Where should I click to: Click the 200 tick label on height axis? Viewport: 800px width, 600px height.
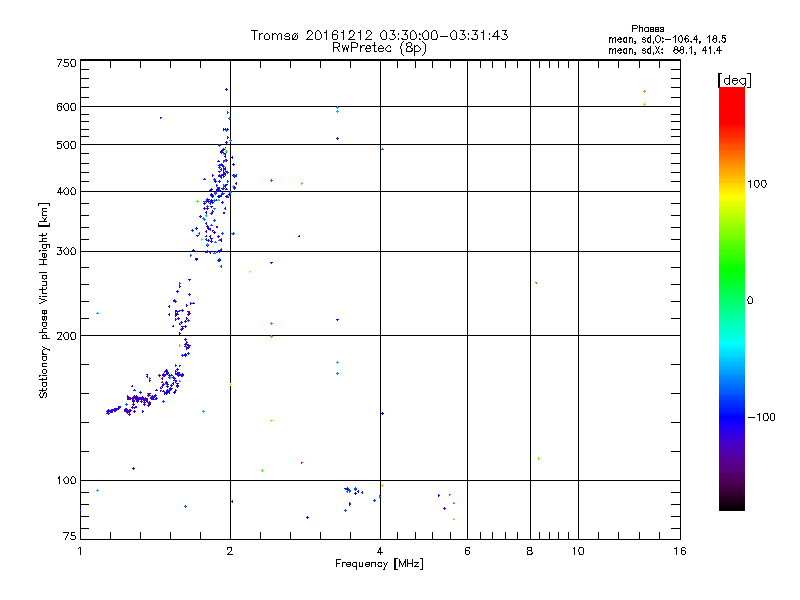[66, 336]
